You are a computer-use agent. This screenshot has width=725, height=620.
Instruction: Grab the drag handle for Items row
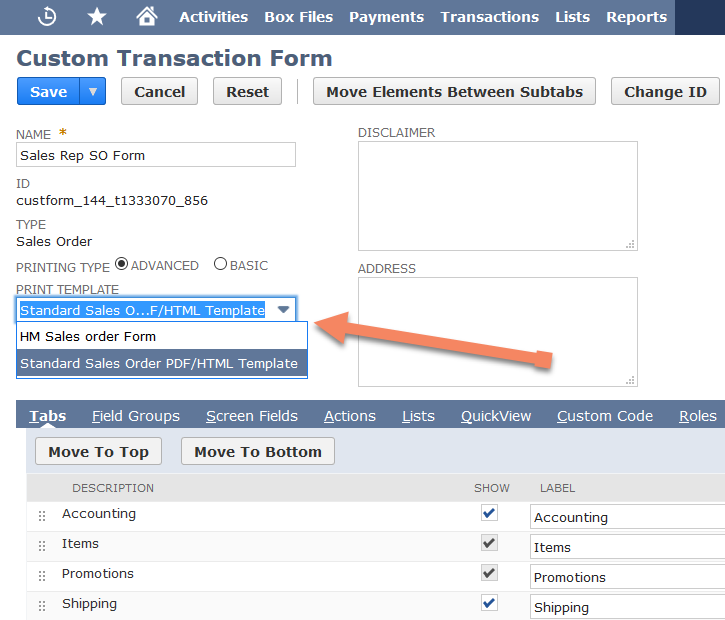click(42, 546)
